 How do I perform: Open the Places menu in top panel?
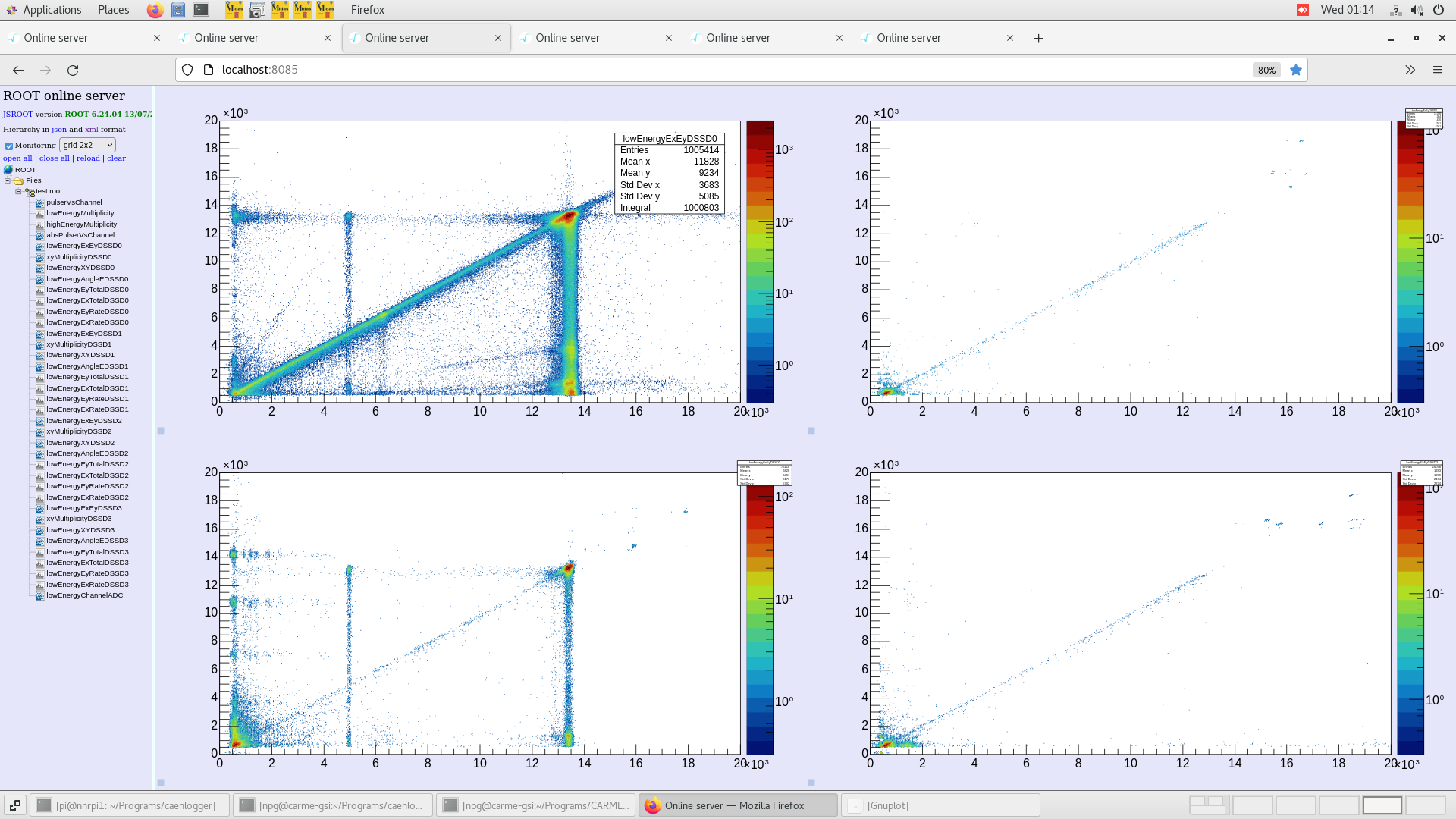click(x=113, y=10)
